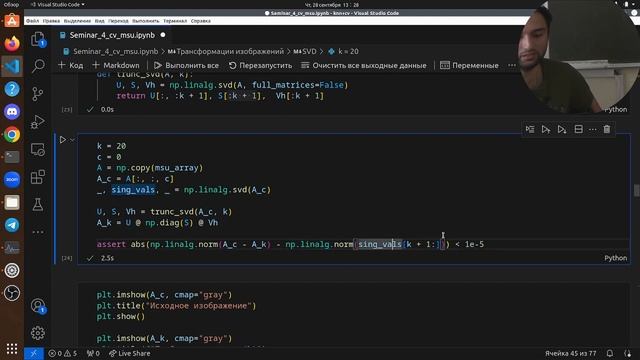Run by line in cell toolbar
Viewport: 640px width, 360px height.
(530, 129)
